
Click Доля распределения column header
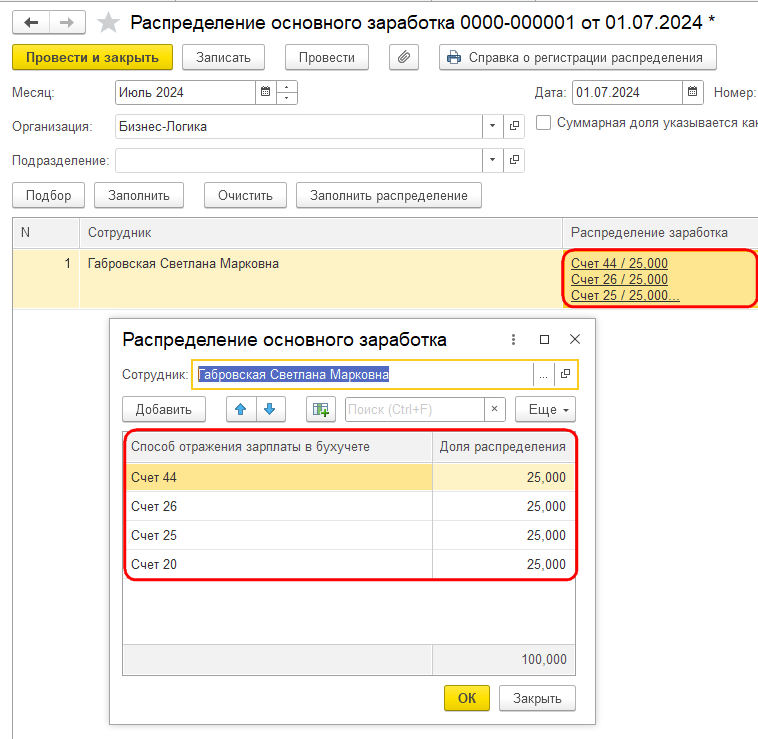[x=503, y=447]
